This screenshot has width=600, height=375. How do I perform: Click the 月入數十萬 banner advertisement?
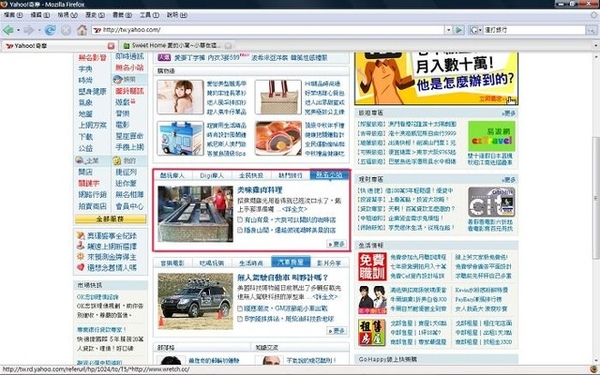coord(436,78)
